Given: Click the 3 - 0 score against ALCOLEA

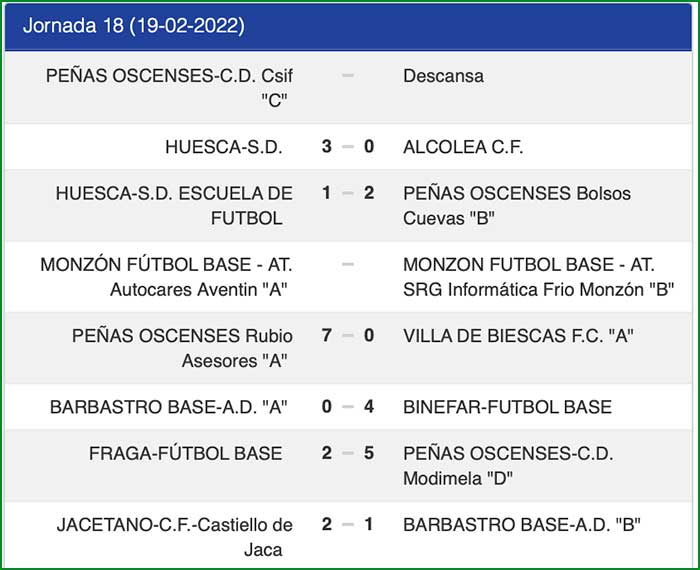Looking at the screenshot, I should tap(347, 147).
